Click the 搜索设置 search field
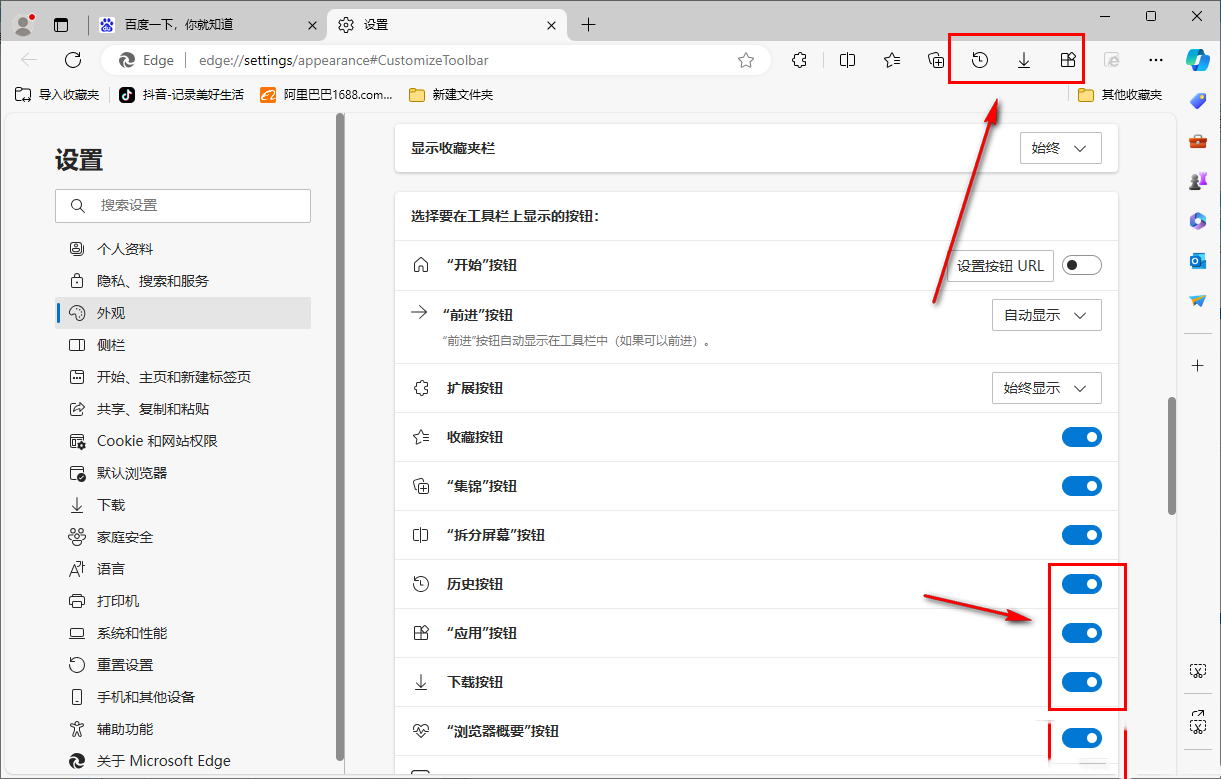The image size is (1221, 779). (183, 206)
